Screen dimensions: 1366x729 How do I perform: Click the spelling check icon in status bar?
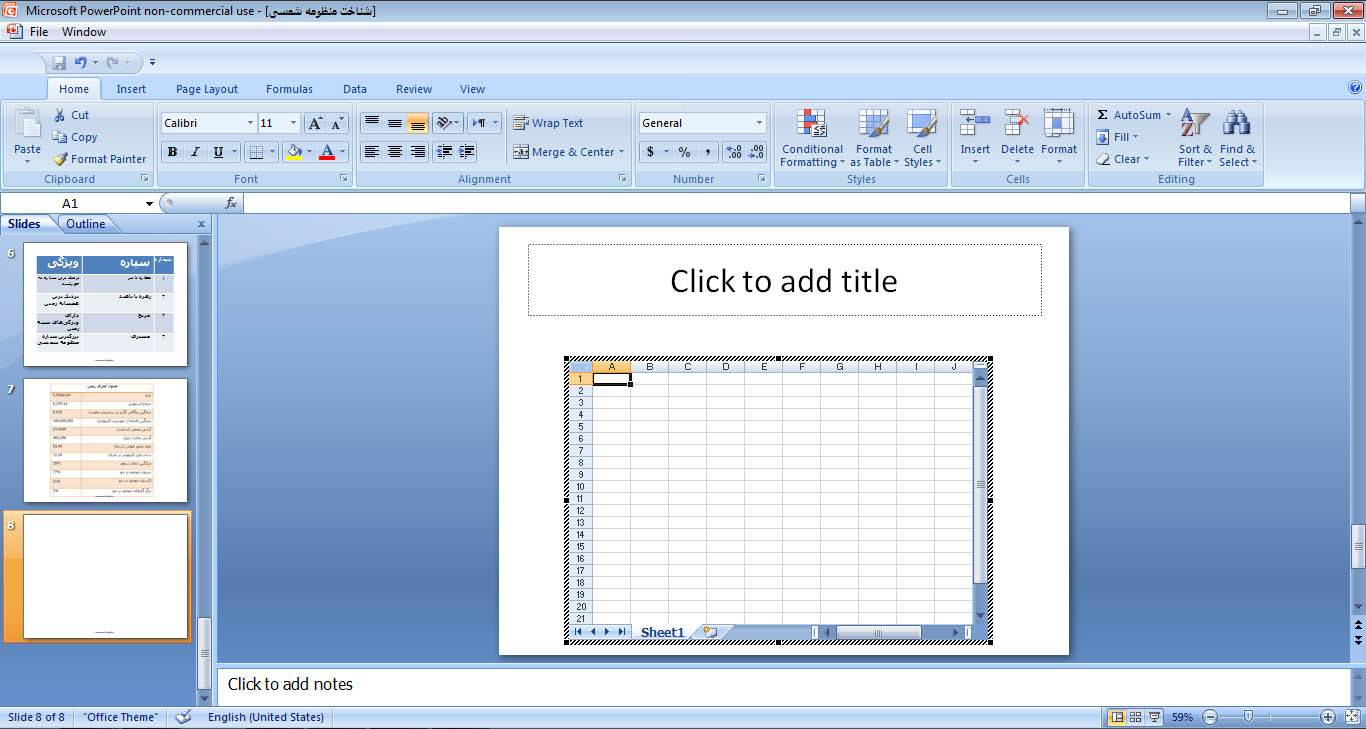click(x=183, y=717)
